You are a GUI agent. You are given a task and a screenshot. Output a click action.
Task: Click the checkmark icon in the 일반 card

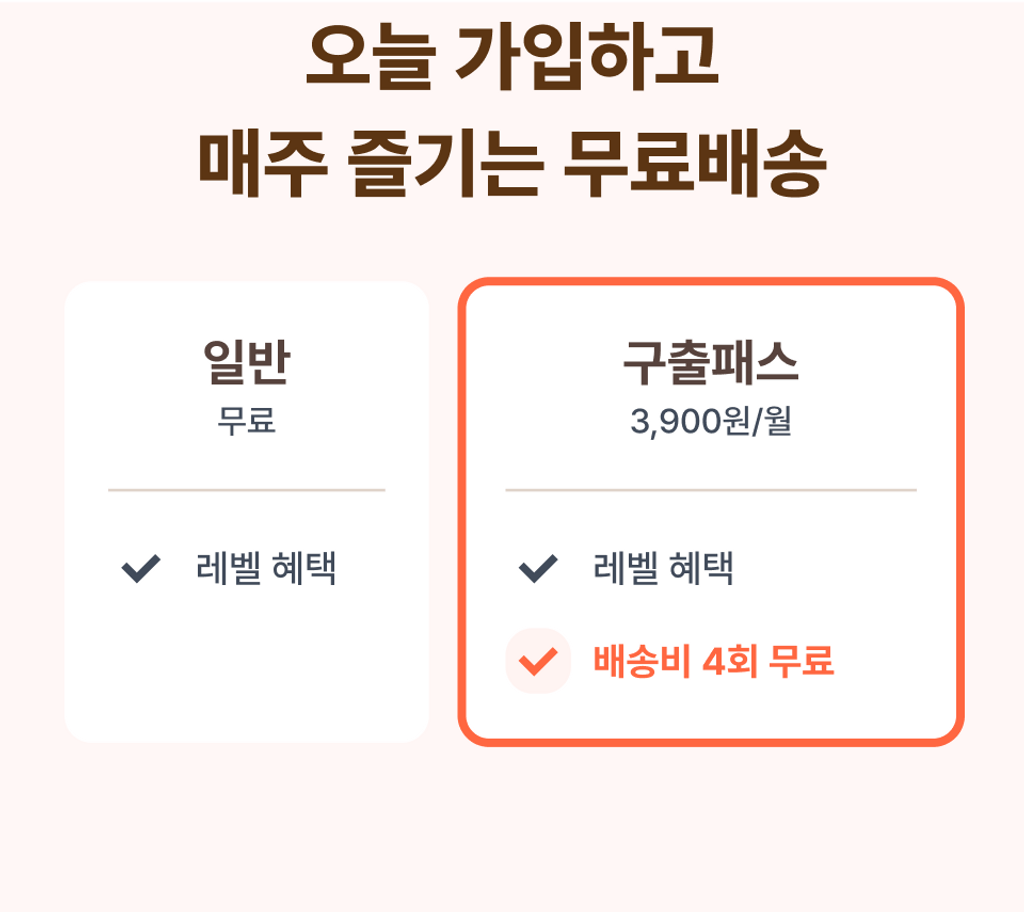point(141,570)
